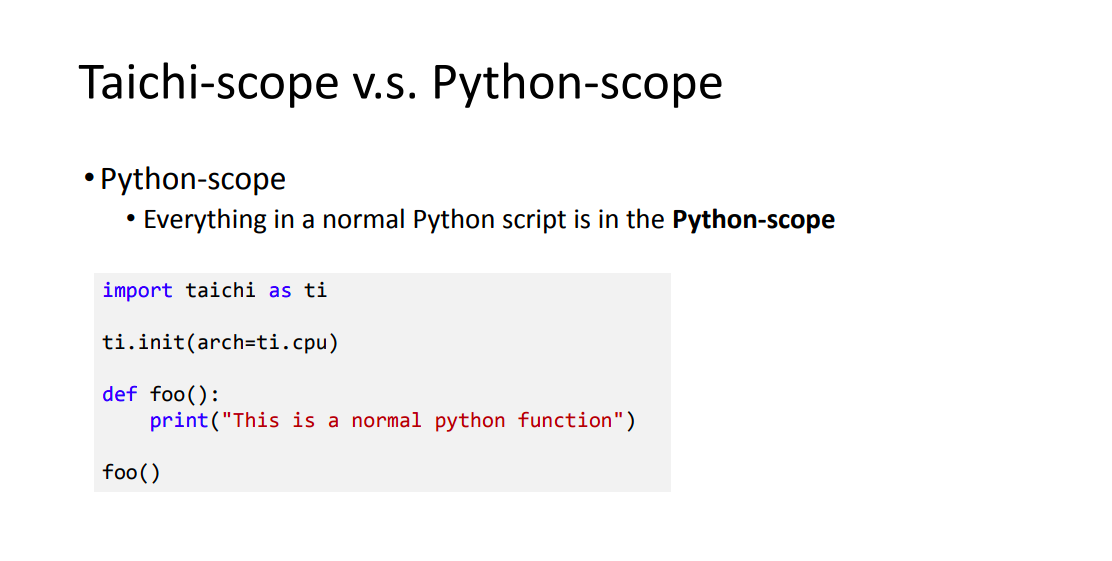Click the "def" keyword
1112x561 pixels.
pos(120,394)
